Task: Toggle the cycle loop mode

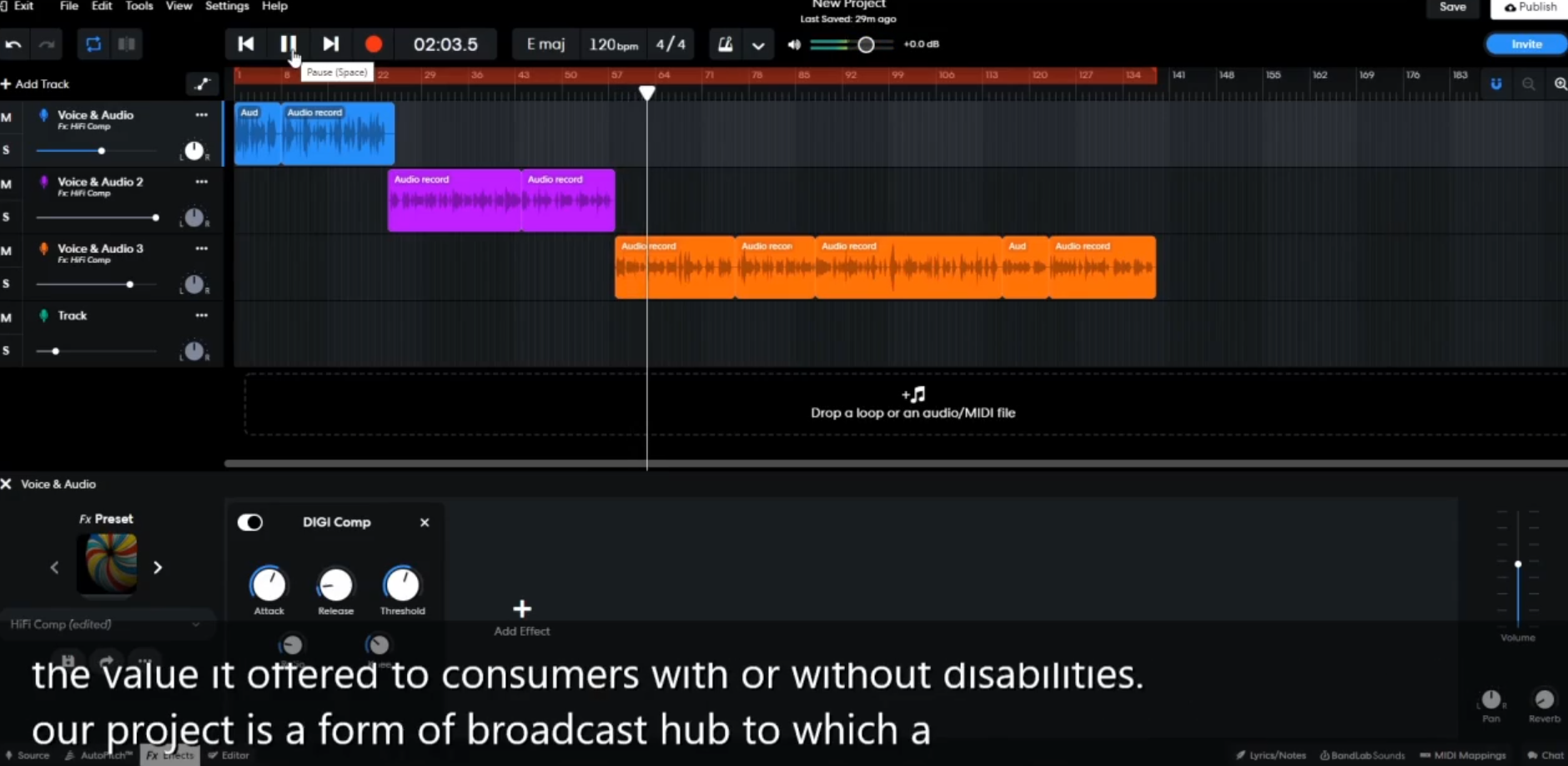Action: (93, 44)
